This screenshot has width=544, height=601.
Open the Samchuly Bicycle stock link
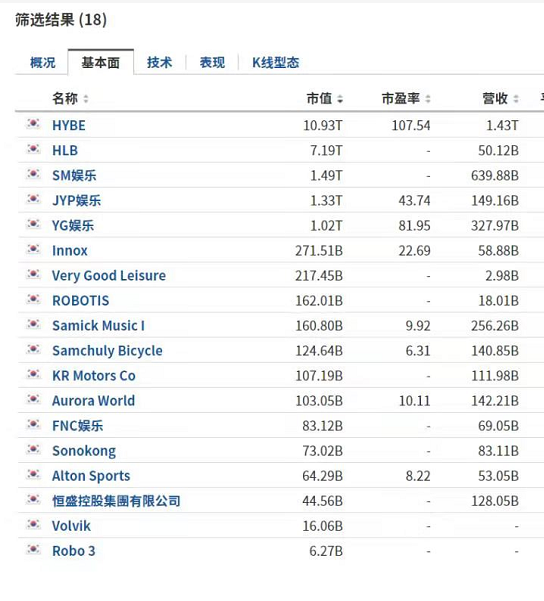(x=107, y=351)
